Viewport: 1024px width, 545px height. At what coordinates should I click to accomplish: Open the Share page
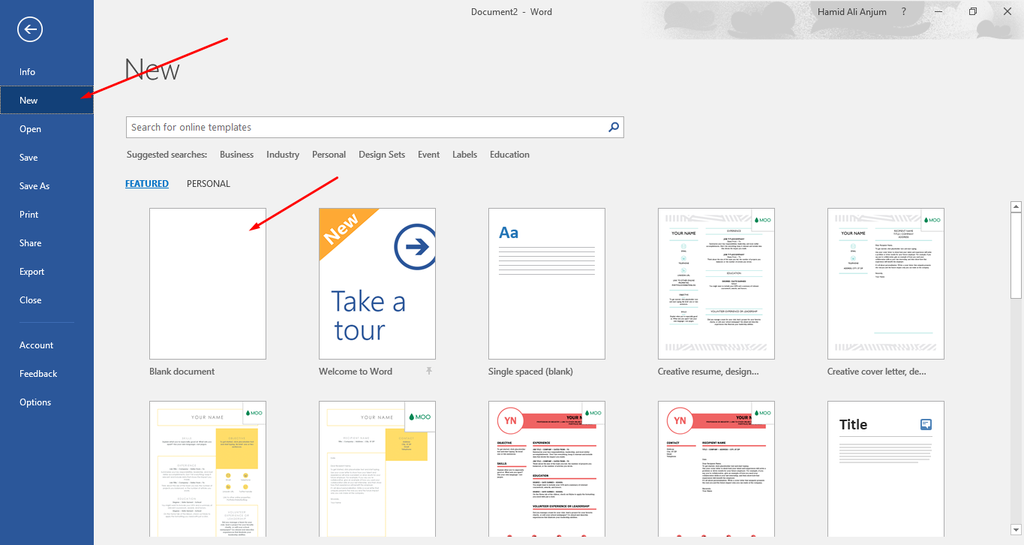pos(46,243)
